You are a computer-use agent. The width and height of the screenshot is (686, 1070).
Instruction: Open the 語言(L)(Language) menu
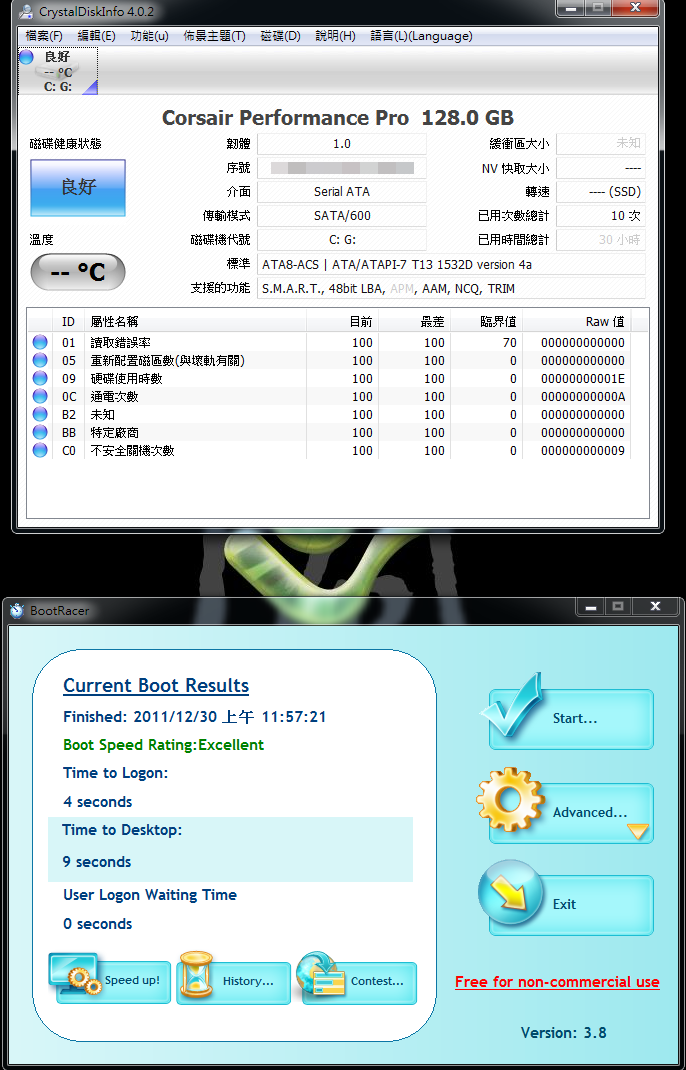pos(421,36)
